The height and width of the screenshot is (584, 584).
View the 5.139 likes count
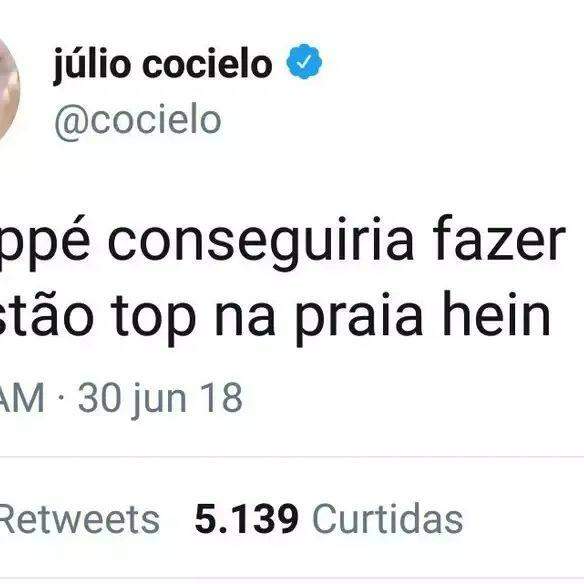click(x=246, y=518)
